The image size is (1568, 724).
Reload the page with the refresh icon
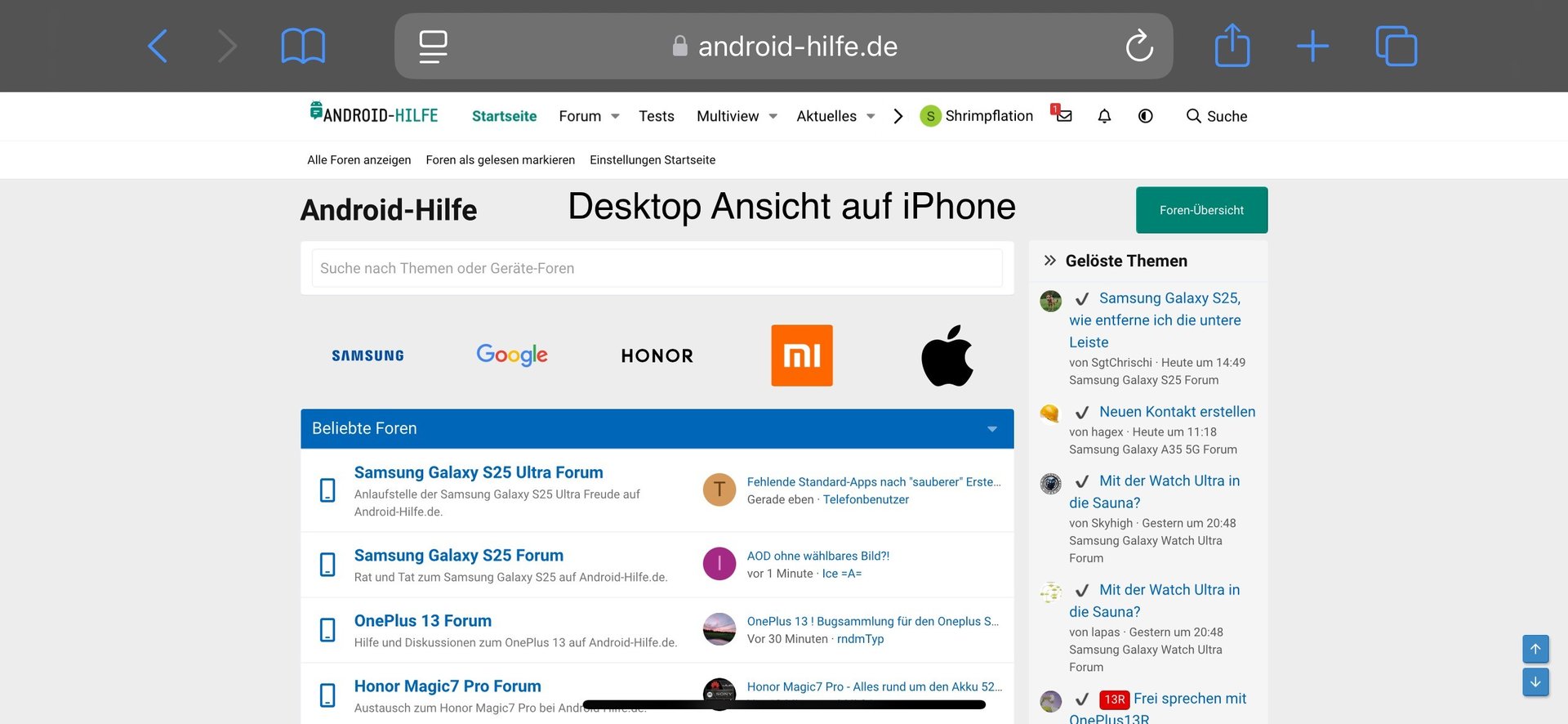click(x=1139, y=46)
